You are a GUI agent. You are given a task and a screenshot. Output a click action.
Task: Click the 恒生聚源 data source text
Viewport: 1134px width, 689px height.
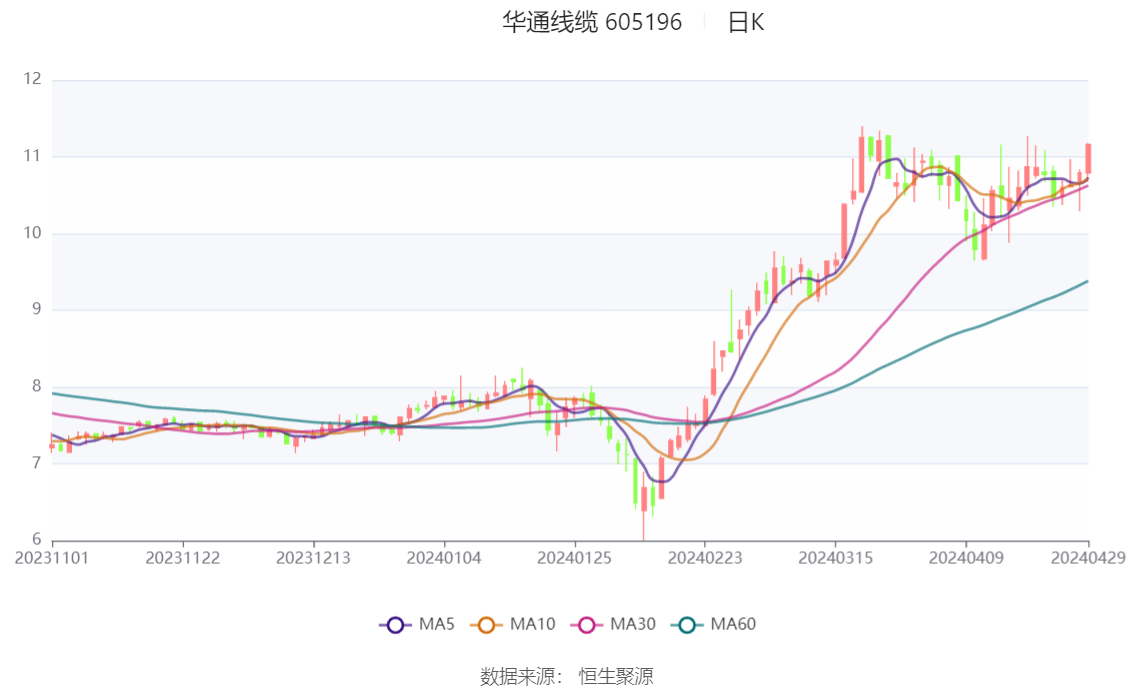616,677
